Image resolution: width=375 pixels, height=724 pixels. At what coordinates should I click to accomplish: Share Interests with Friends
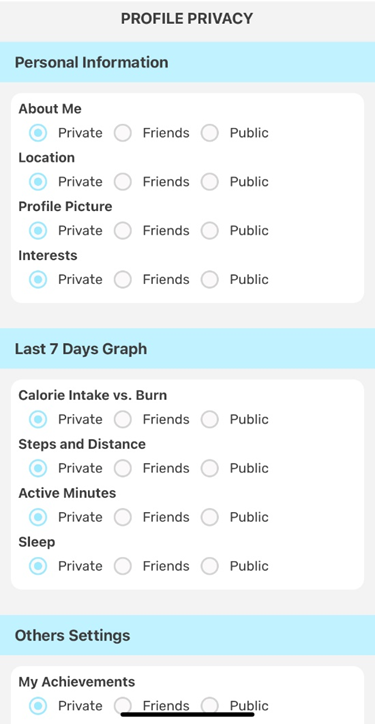123,280
